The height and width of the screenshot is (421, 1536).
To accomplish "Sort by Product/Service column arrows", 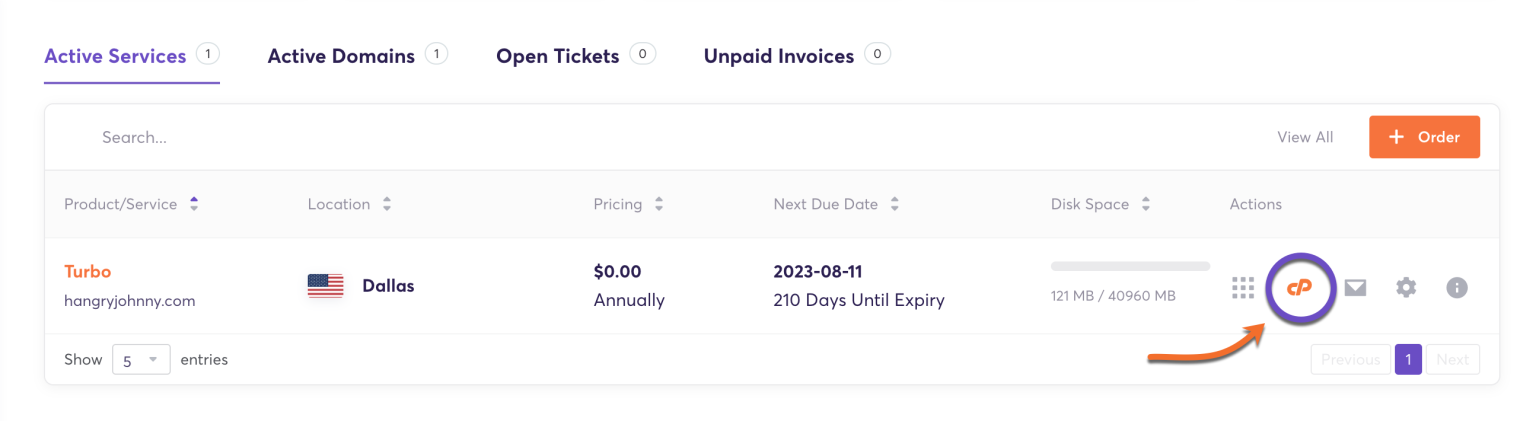I will (x=194, y=204).
